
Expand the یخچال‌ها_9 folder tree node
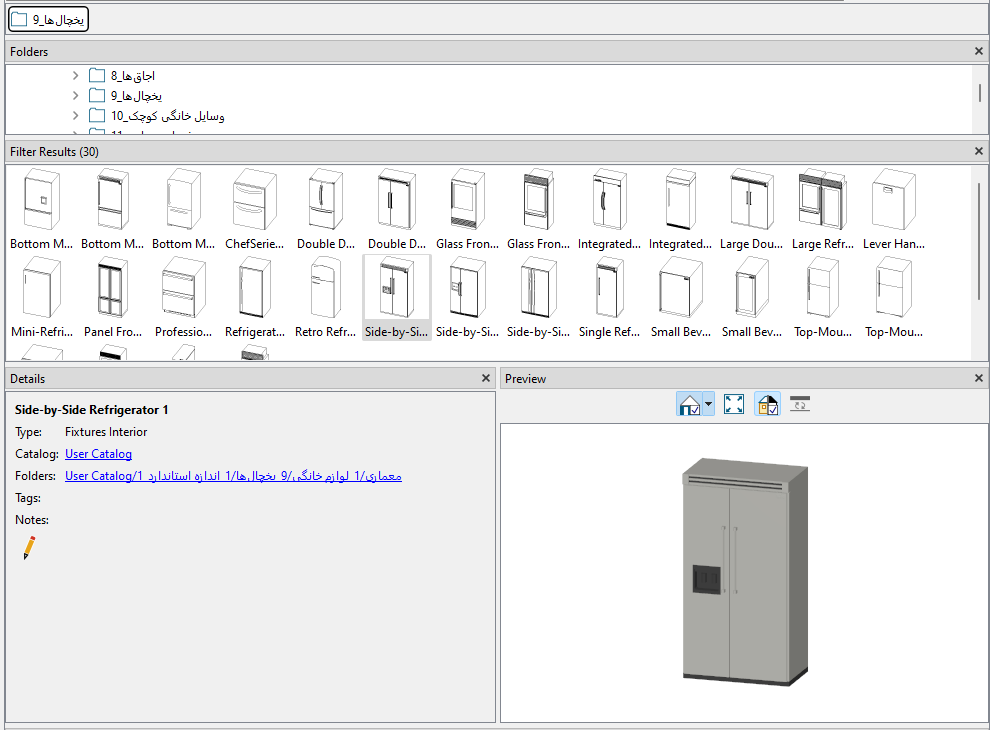[75, 95]
